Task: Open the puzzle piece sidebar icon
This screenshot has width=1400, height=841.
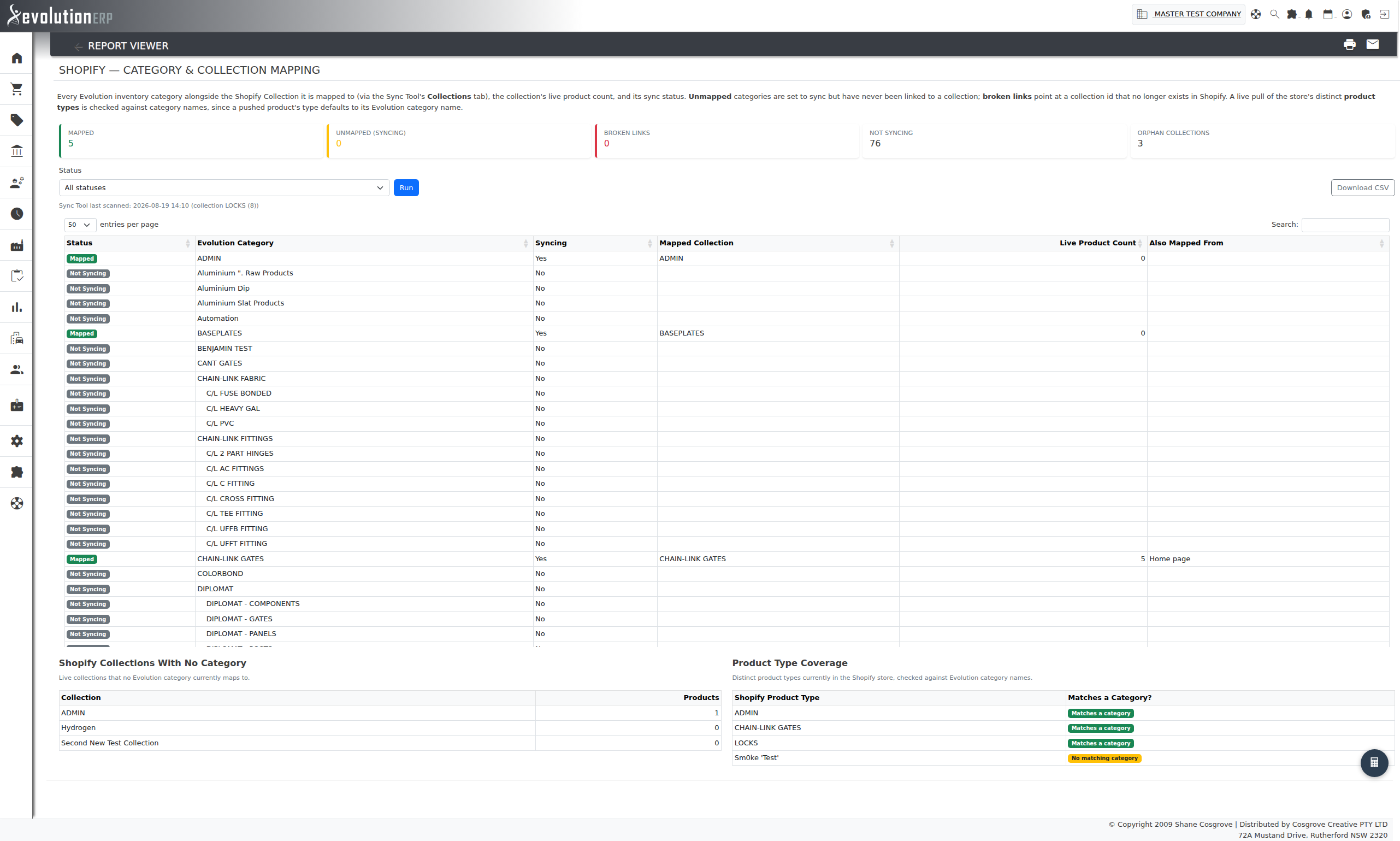Action: pos(17,472)
